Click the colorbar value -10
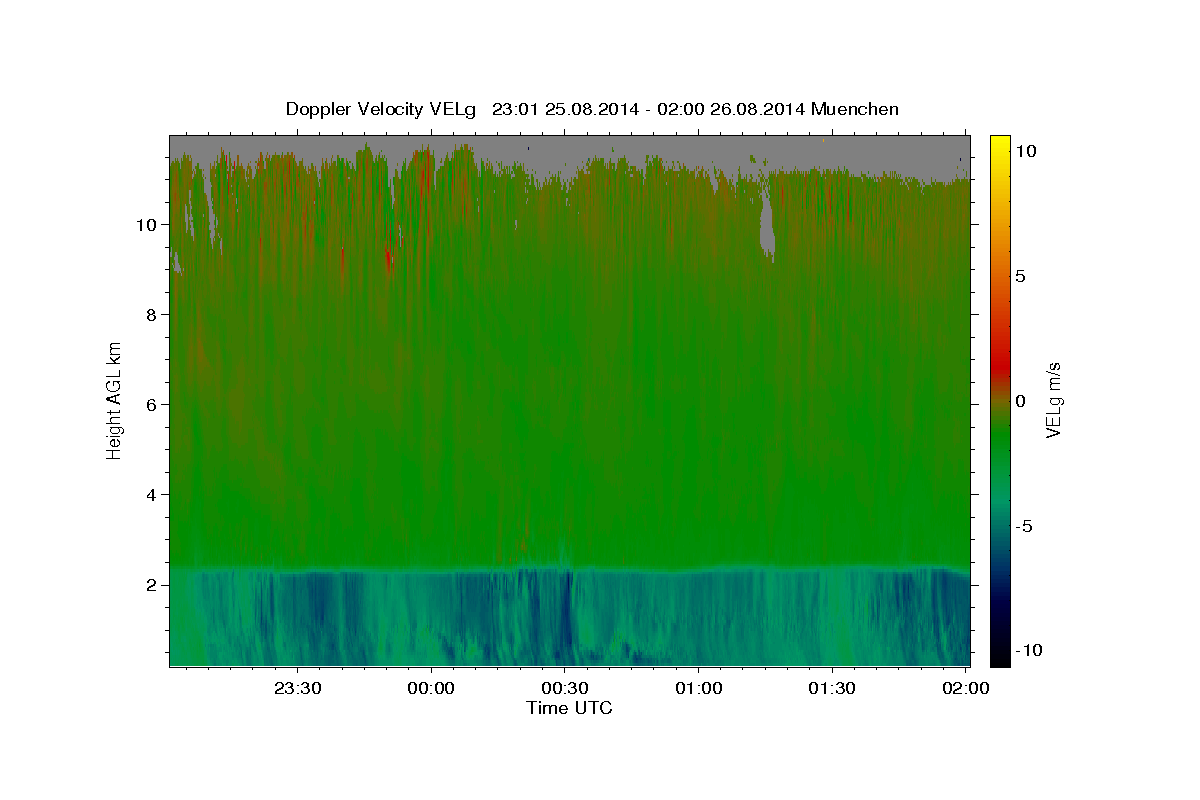 click(1027, 651)
